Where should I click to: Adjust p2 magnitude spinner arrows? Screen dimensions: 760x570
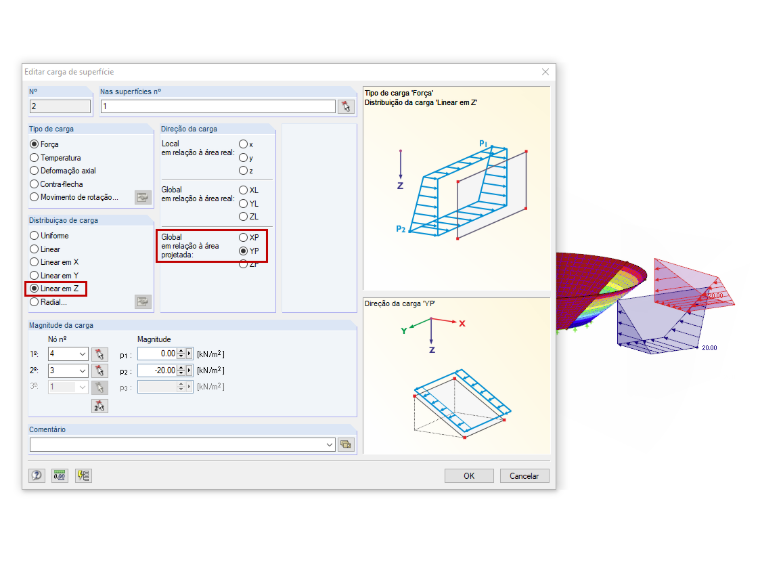[181, 370]
